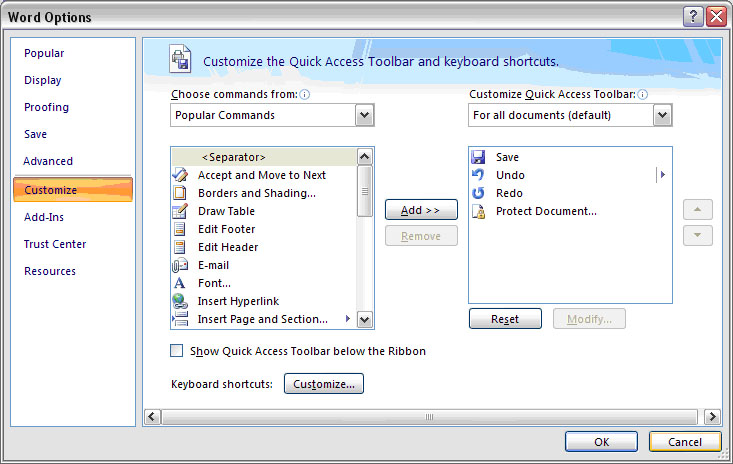Click the Edit Header icon

point(180,247)
